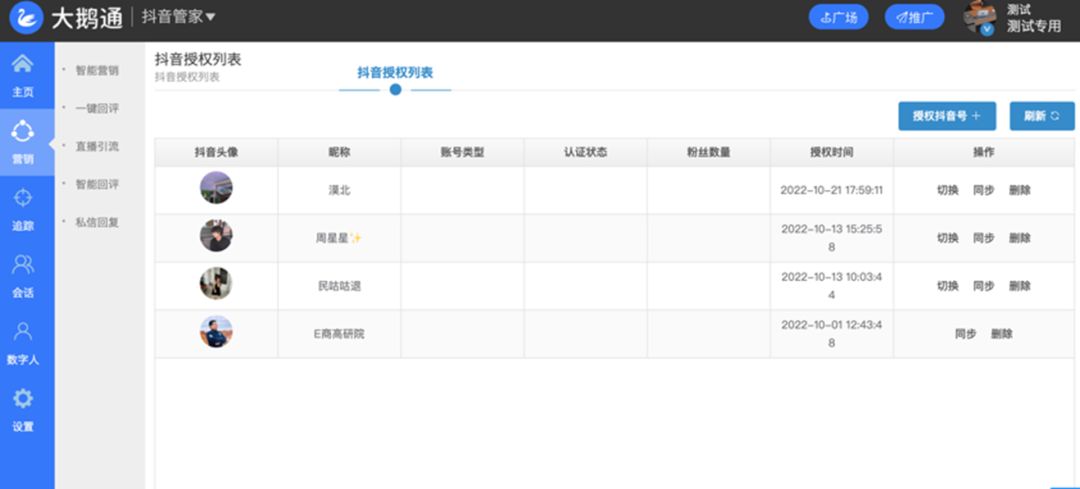
Task: Expand the 抖音管家 dropdown in header
Action: click(x=178, y=17)
